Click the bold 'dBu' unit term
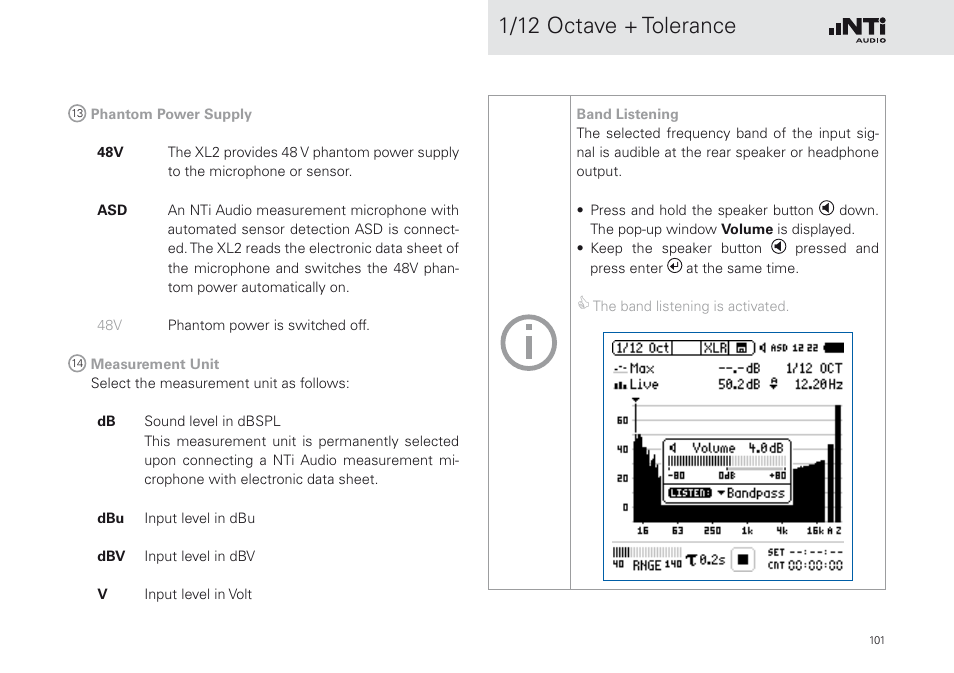 [x=110, y=518]
